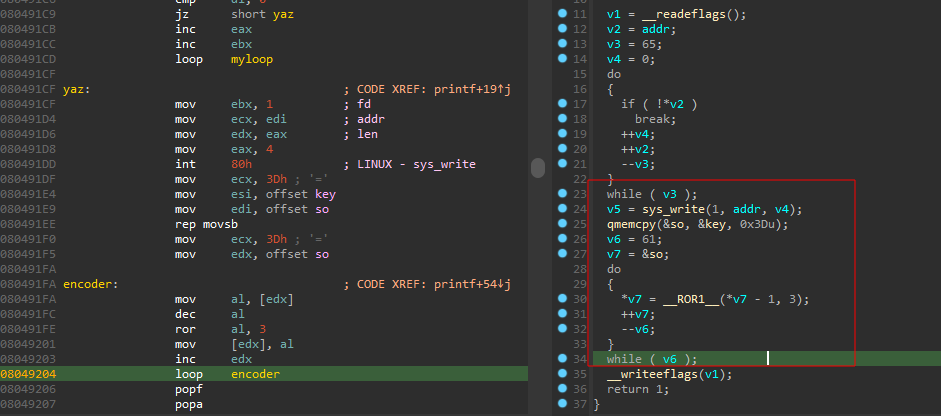Toggle breakpoint dot beside return 1

click(562, 388)
